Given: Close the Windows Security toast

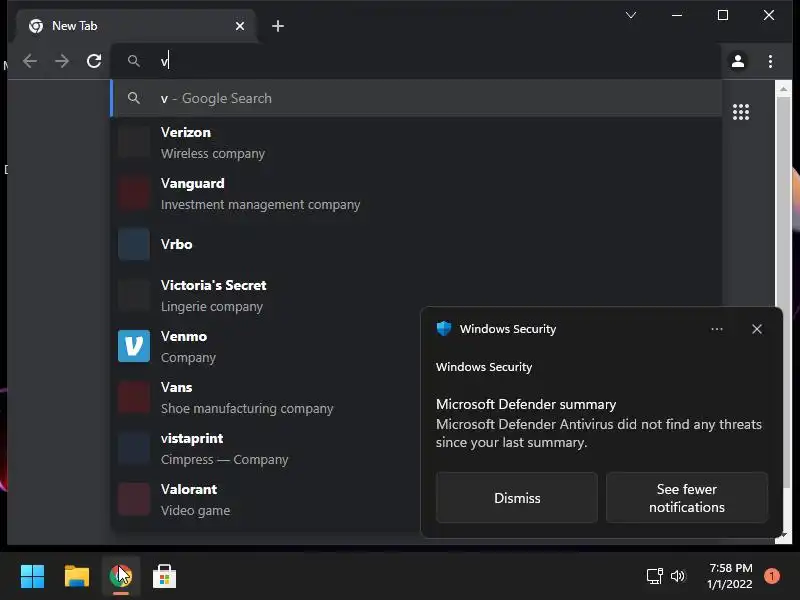Looking at the screenshot, I should pyautogui.click(x=757, y=329).
